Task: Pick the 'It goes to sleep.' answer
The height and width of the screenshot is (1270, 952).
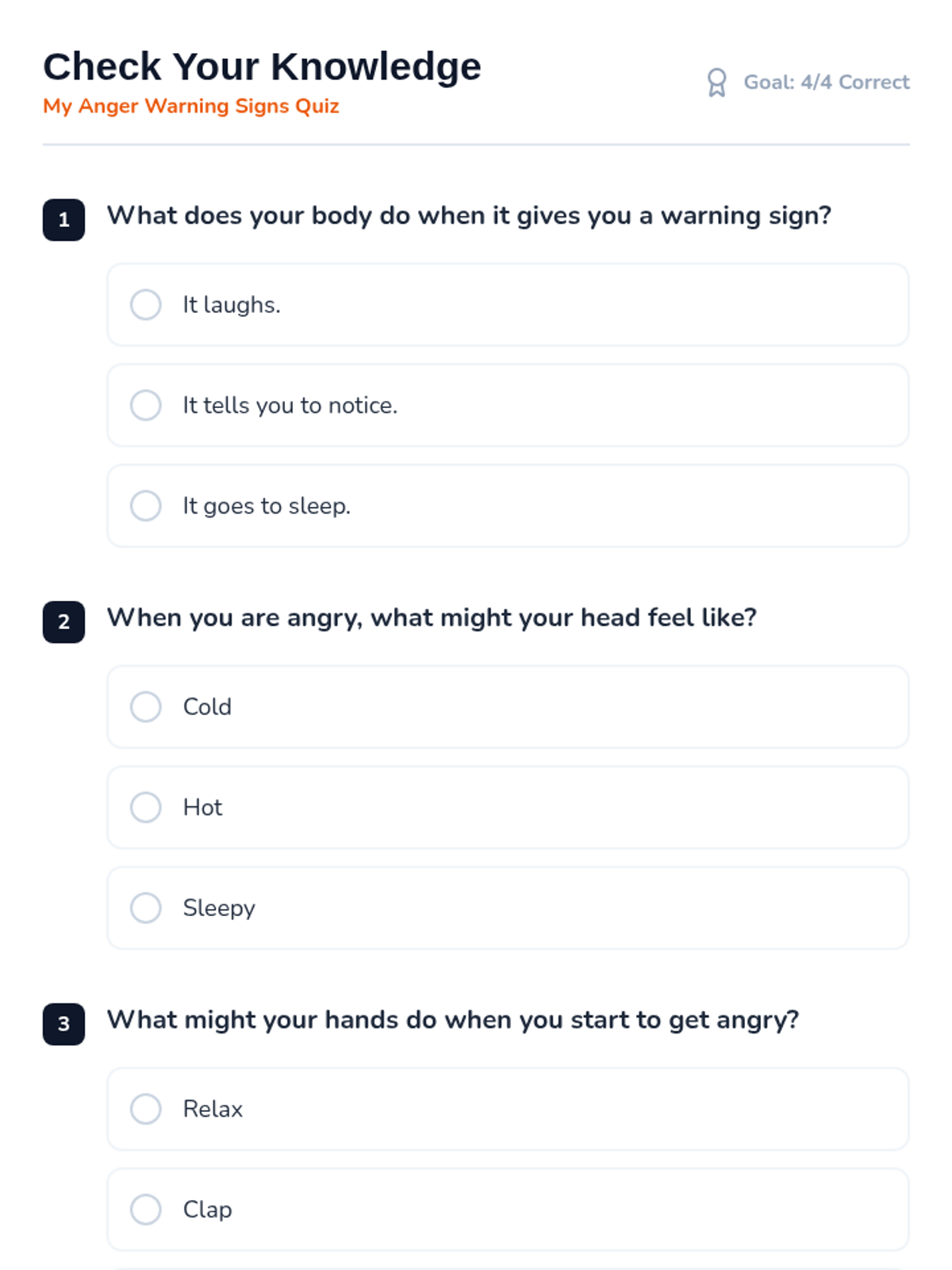Action: pyautogui.click(x=146, y=506)
